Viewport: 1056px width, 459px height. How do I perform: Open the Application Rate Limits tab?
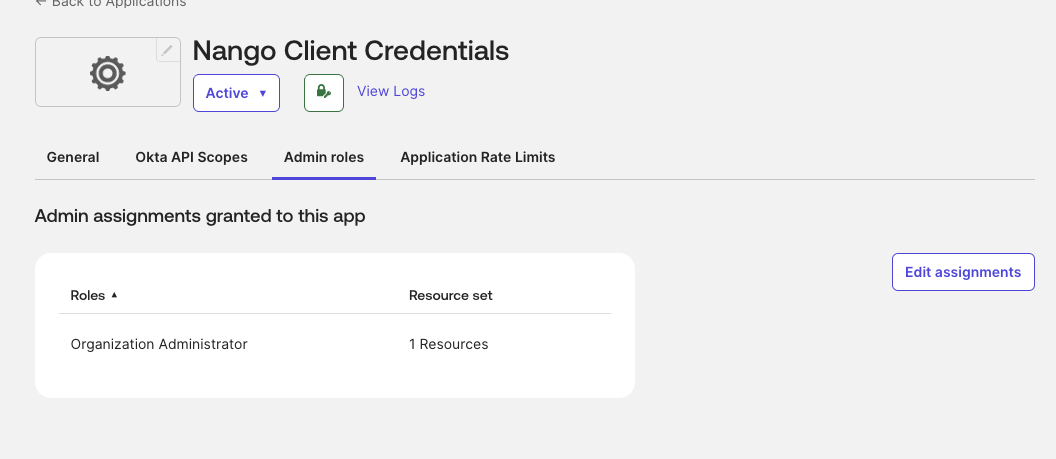[x=477, y=157]
